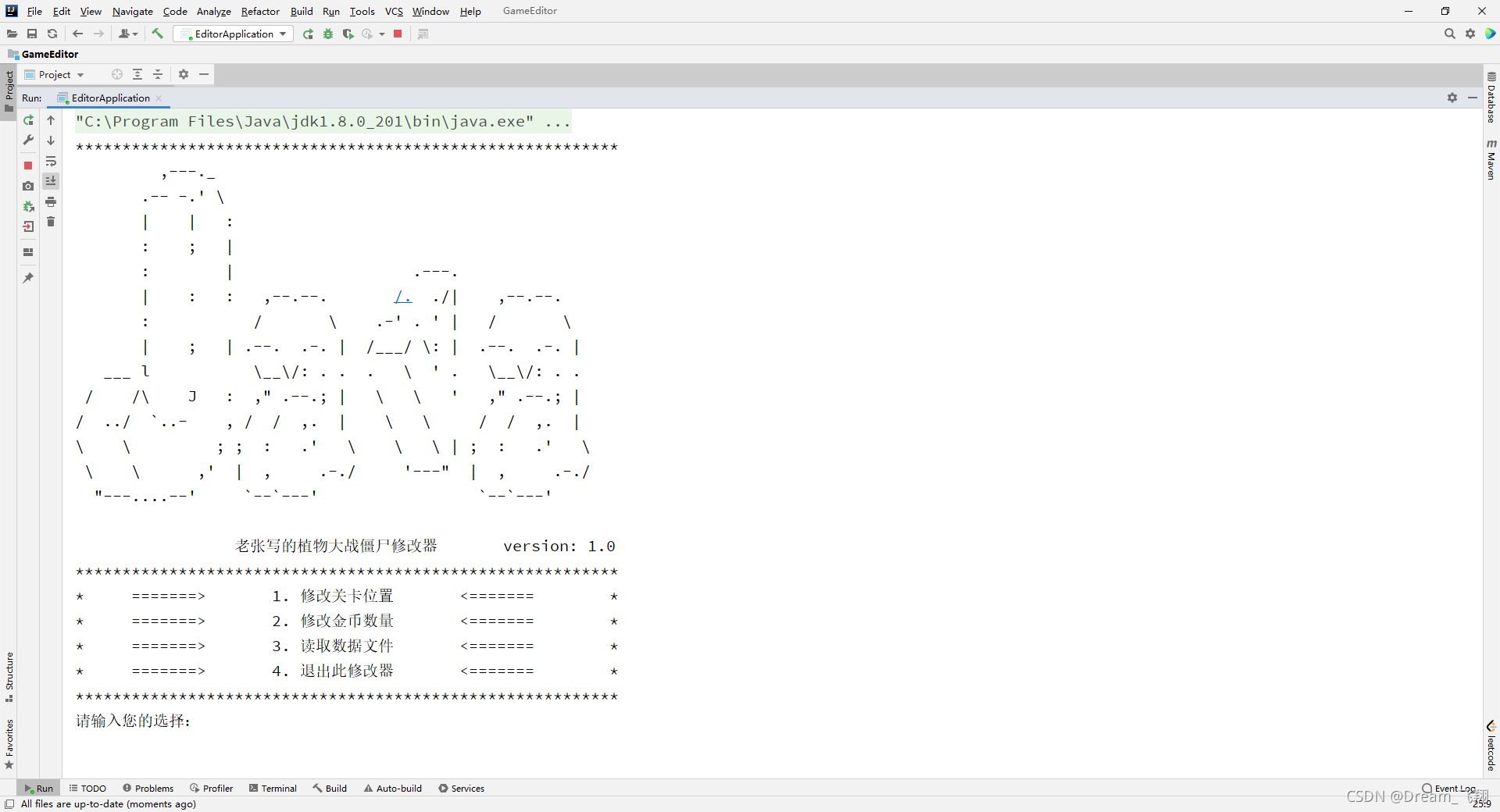Image resolution: width=1500 pixels, height=812 pixels.
Task: Open Run panel settings gear
Action: tap(1452, 98)
